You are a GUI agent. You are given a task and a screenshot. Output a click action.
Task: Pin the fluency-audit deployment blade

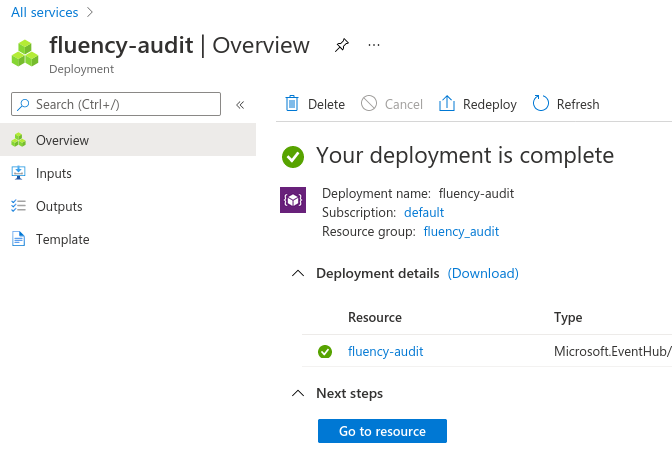point(342,45)
